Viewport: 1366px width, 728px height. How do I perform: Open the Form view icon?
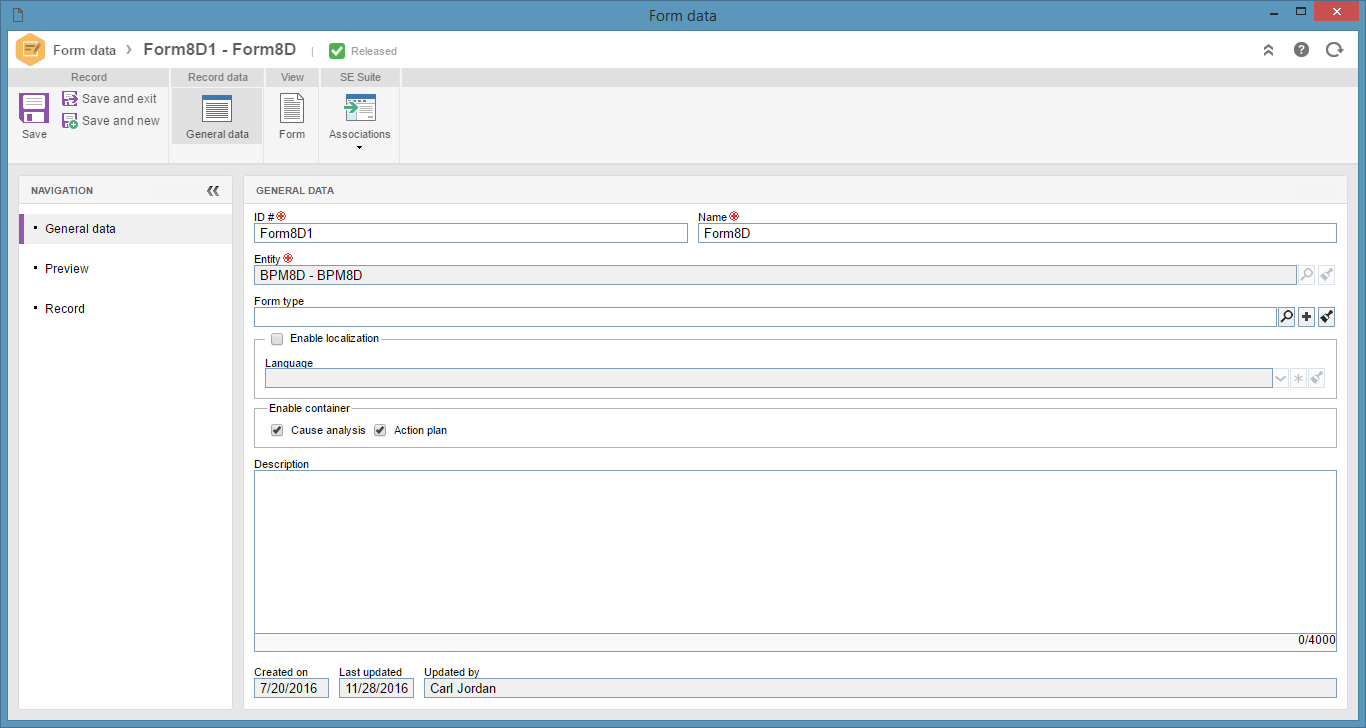[x=292, y=108]
